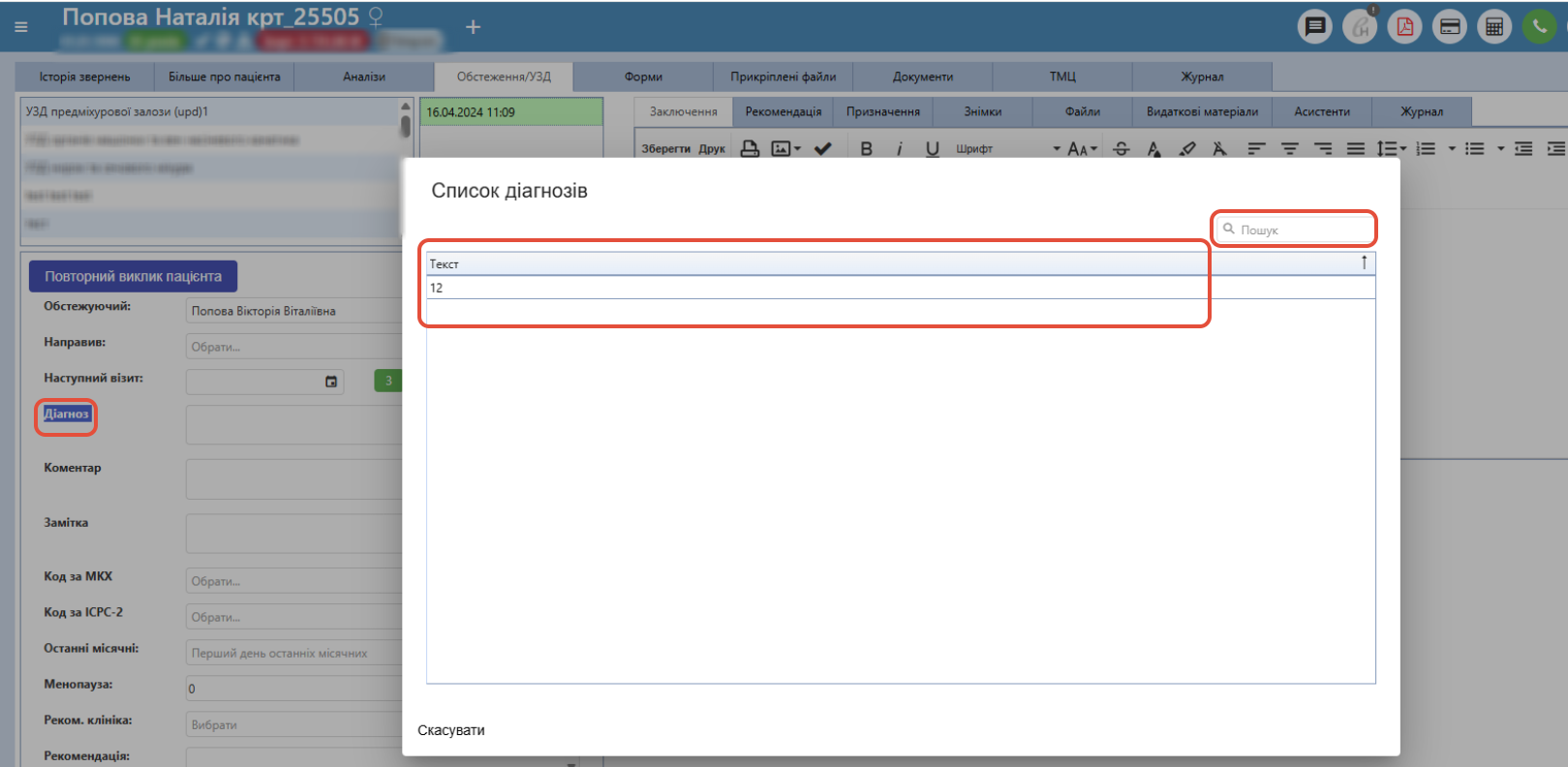Image resolution: width=1568 pixels, height=767 pixels.
Task: Click the green 3 button next to Наступний візит
Action: tap(388, 381)
